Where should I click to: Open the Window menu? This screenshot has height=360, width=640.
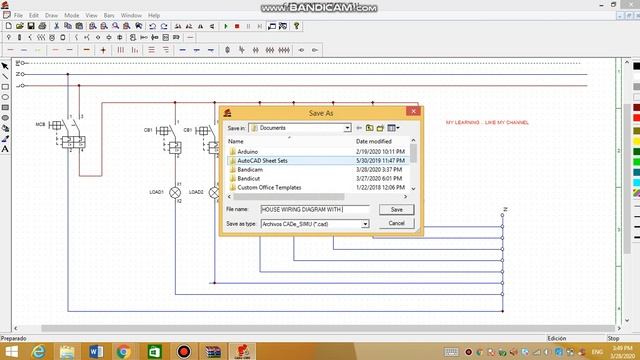click(131, 16)
